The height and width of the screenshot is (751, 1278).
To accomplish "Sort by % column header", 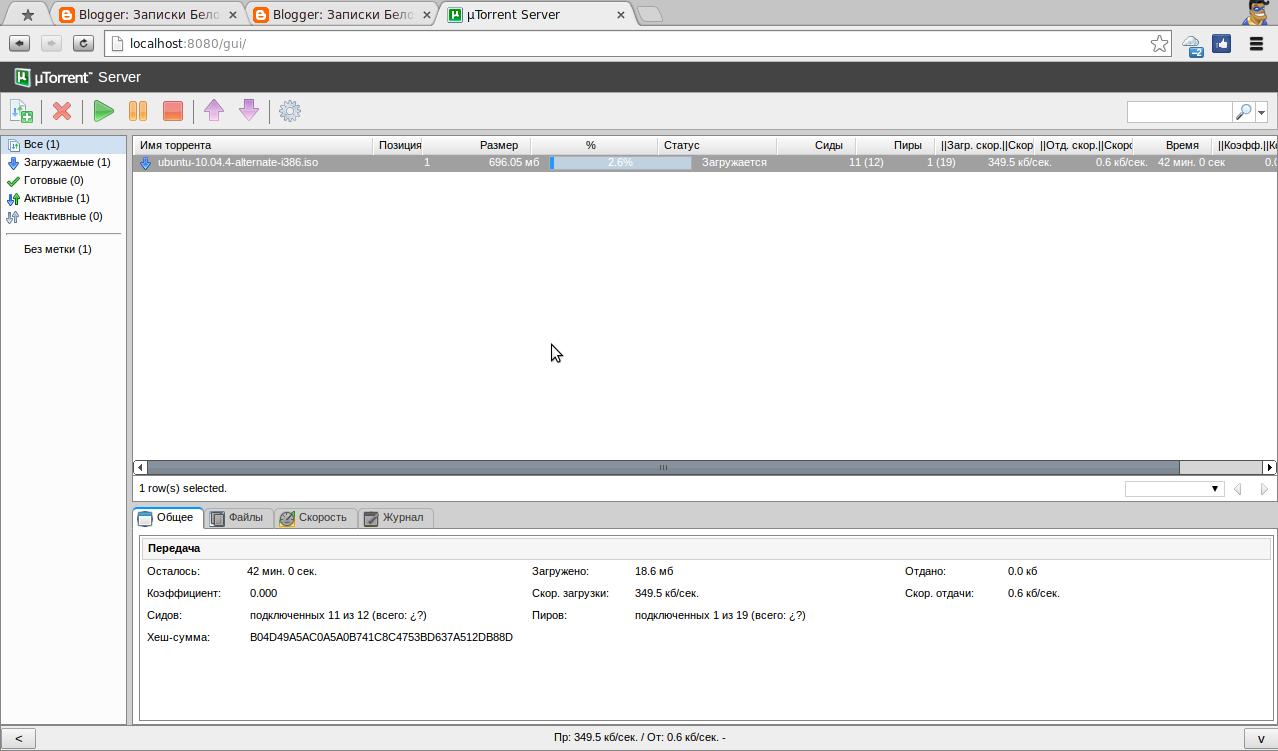I will [x=594, y=145].
